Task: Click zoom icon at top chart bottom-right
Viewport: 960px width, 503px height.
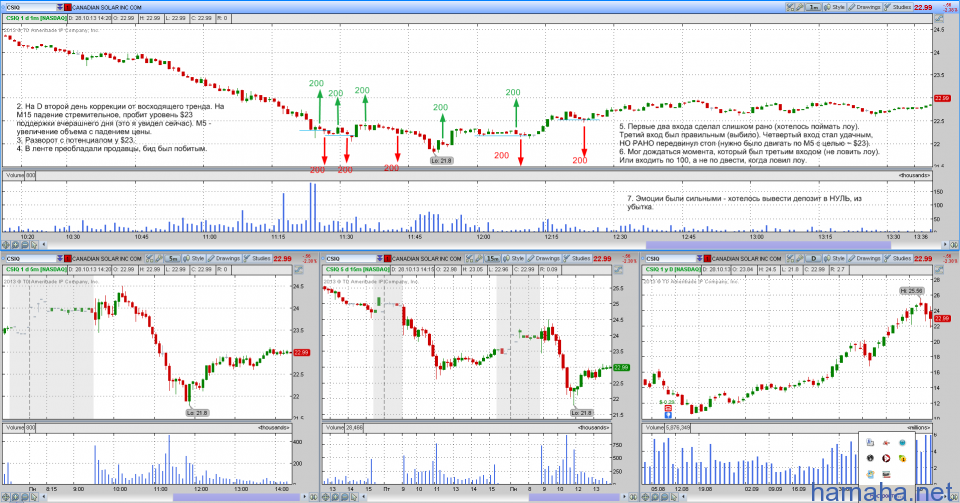Action: (x=954, y=245)
